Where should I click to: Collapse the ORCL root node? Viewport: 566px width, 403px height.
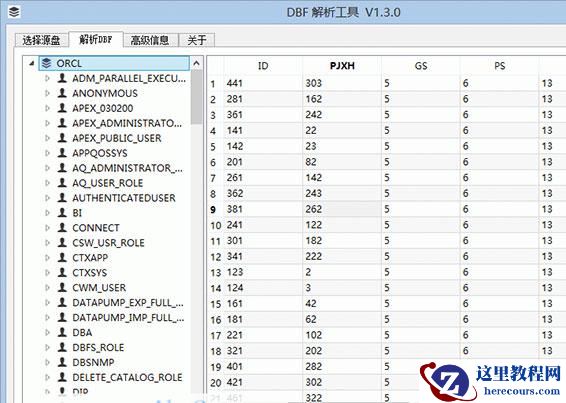tap(32, 64)
